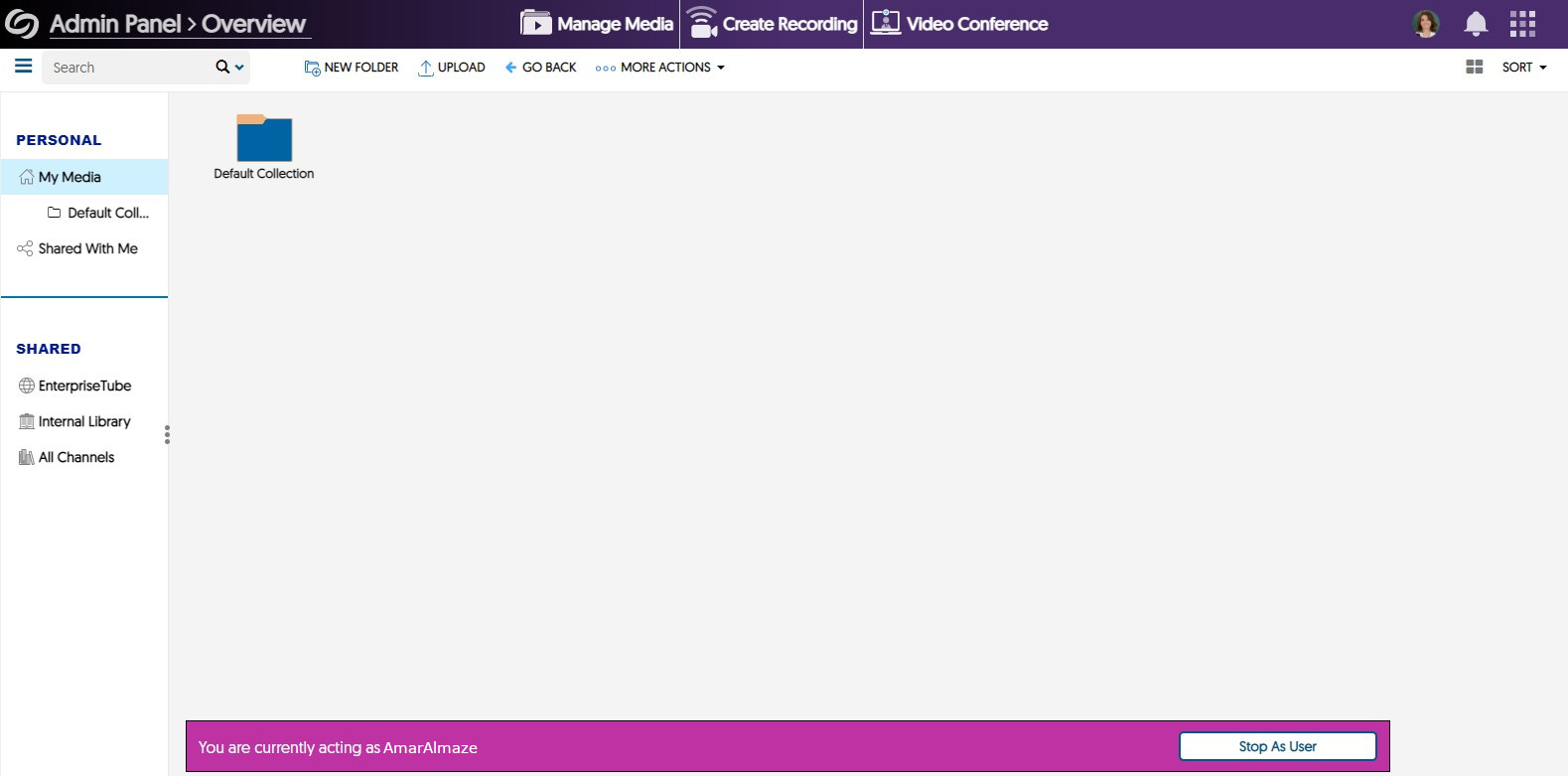1568x776 pixels.
Task: Open the Default Collection folder thumbnail
Action: point(264,138)
